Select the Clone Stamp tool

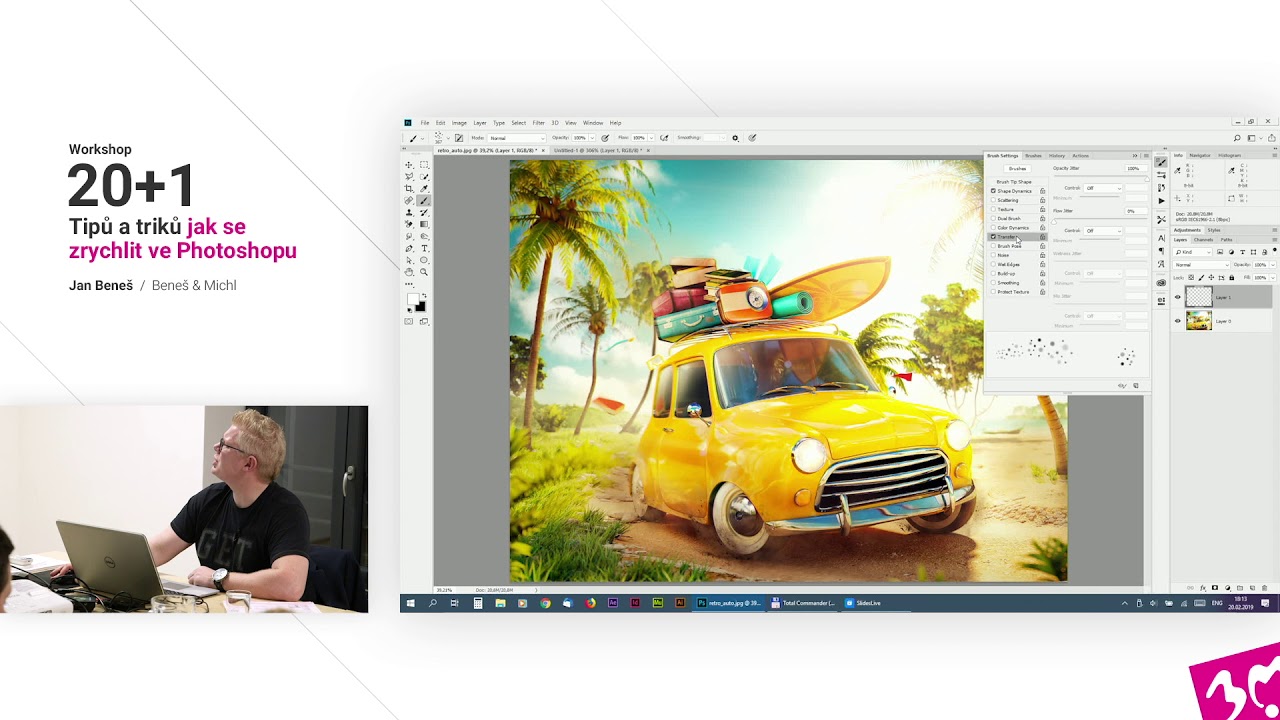(409, 213)
